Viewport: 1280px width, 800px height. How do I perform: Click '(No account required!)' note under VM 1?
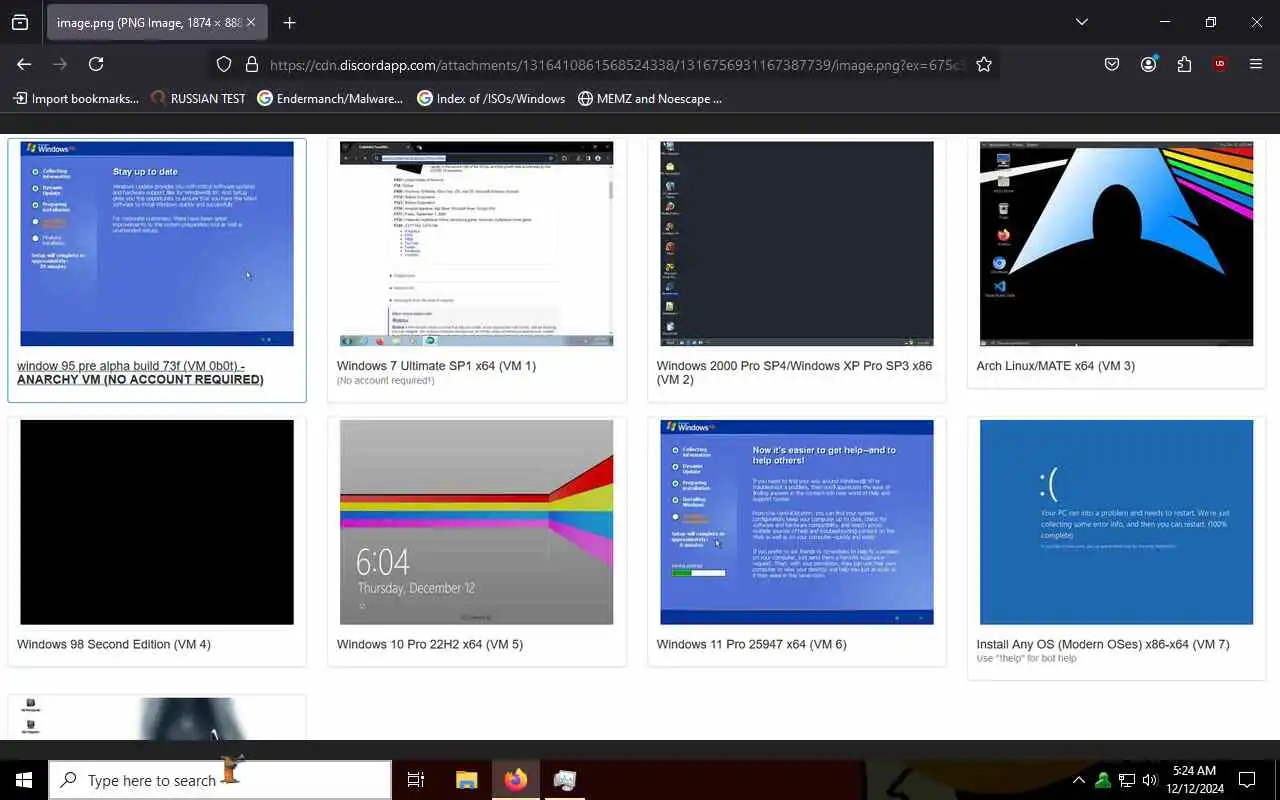tap(385, 380)
